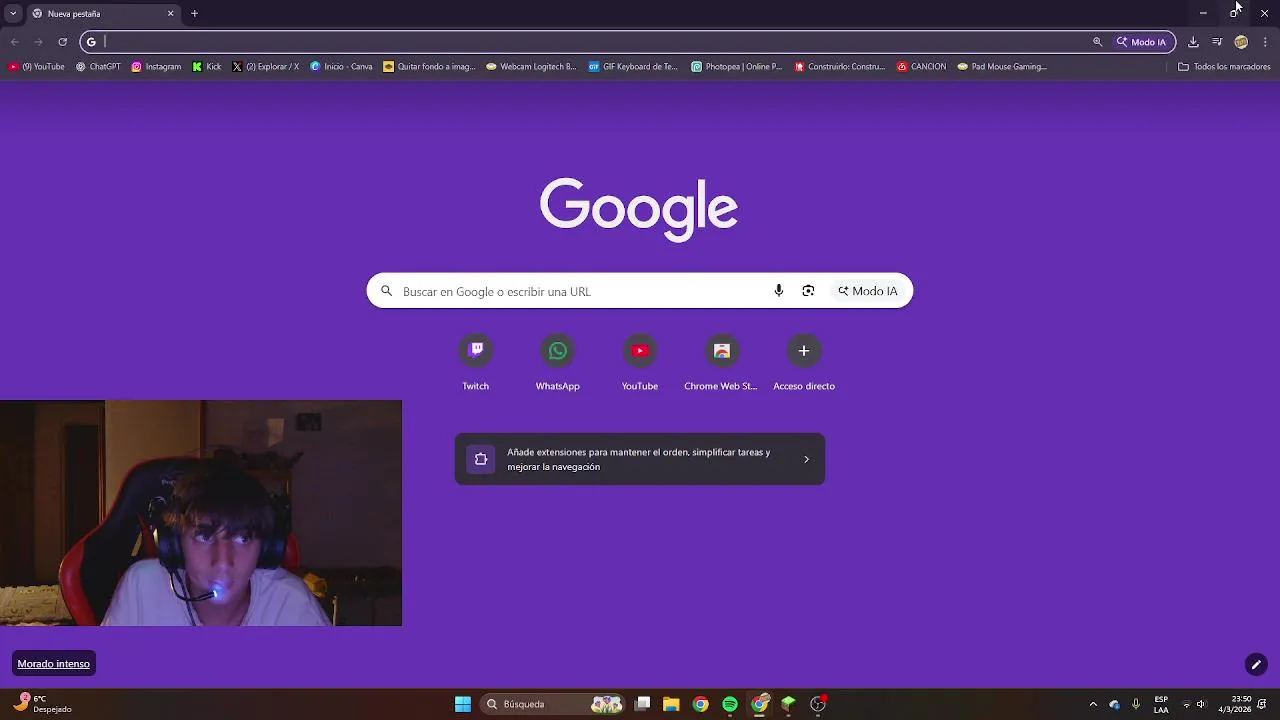Image resolution: width=1280 pixels, height=720 pixels.
Task: Open the CANCION bookmark
Action: [x=921, y=67]
